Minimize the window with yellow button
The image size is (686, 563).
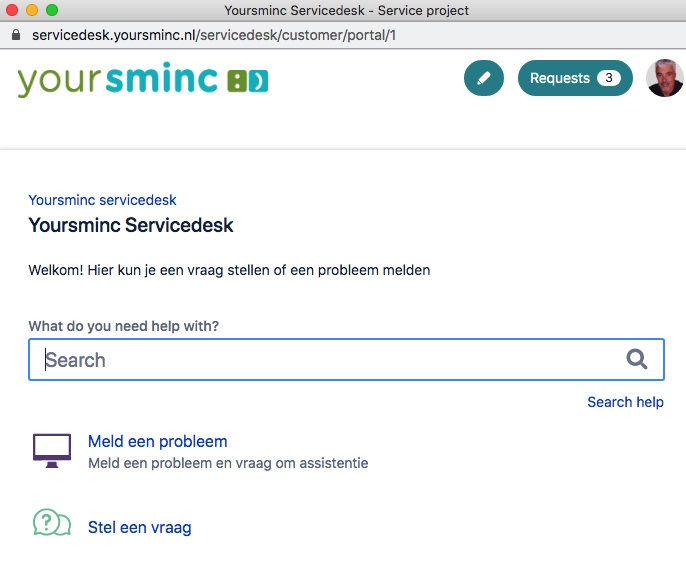click(32, 10)
